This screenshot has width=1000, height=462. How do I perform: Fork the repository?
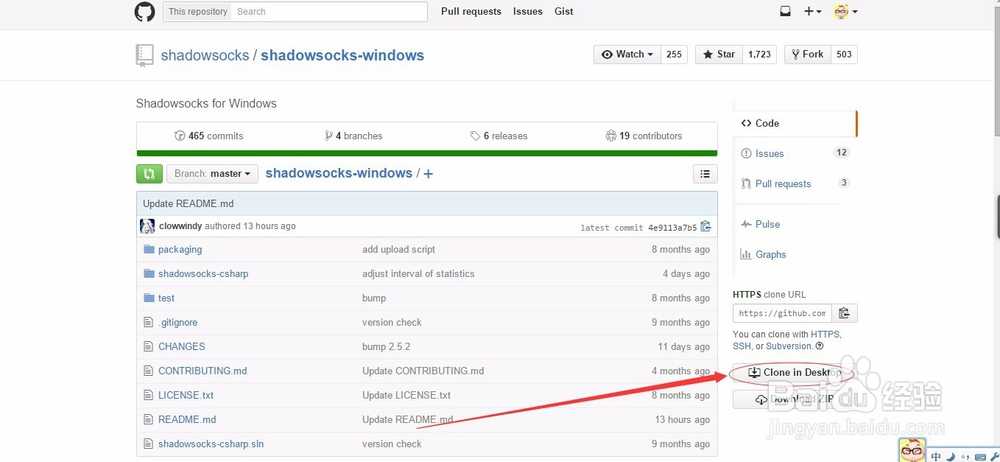tap(807, 54)
